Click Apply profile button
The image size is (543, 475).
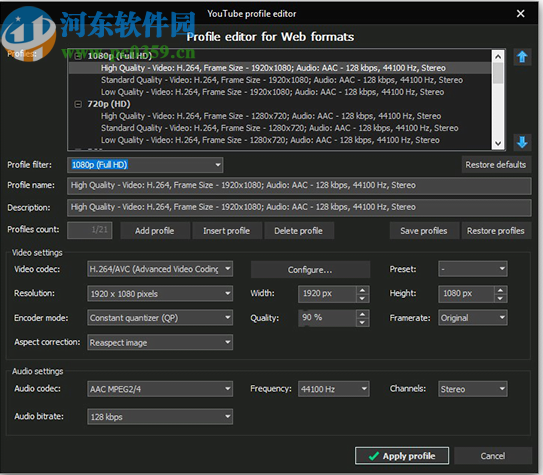pos(402,456)
